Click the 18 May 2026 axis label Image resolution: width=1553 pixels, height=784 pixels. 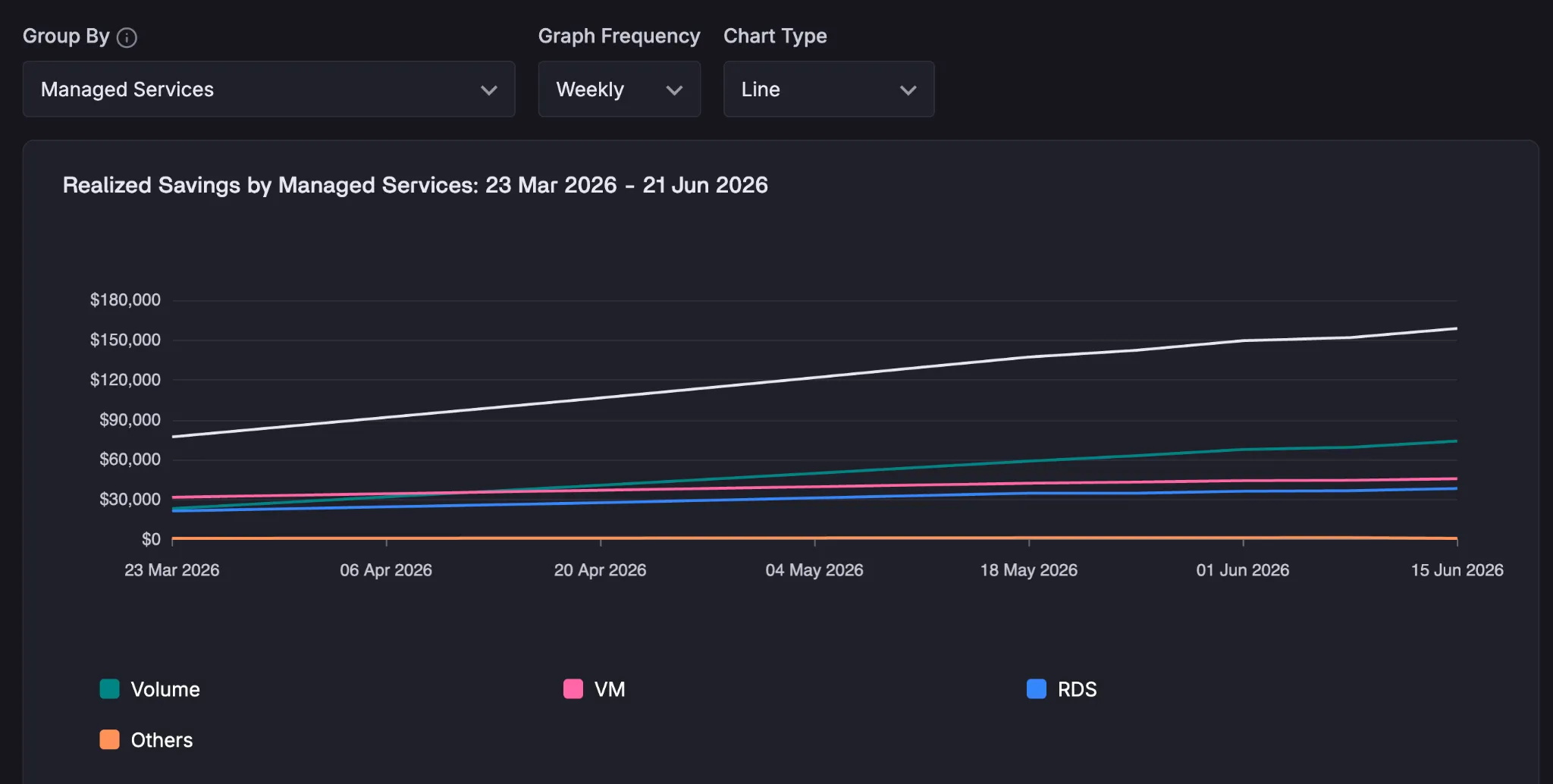click(1028, 570)
